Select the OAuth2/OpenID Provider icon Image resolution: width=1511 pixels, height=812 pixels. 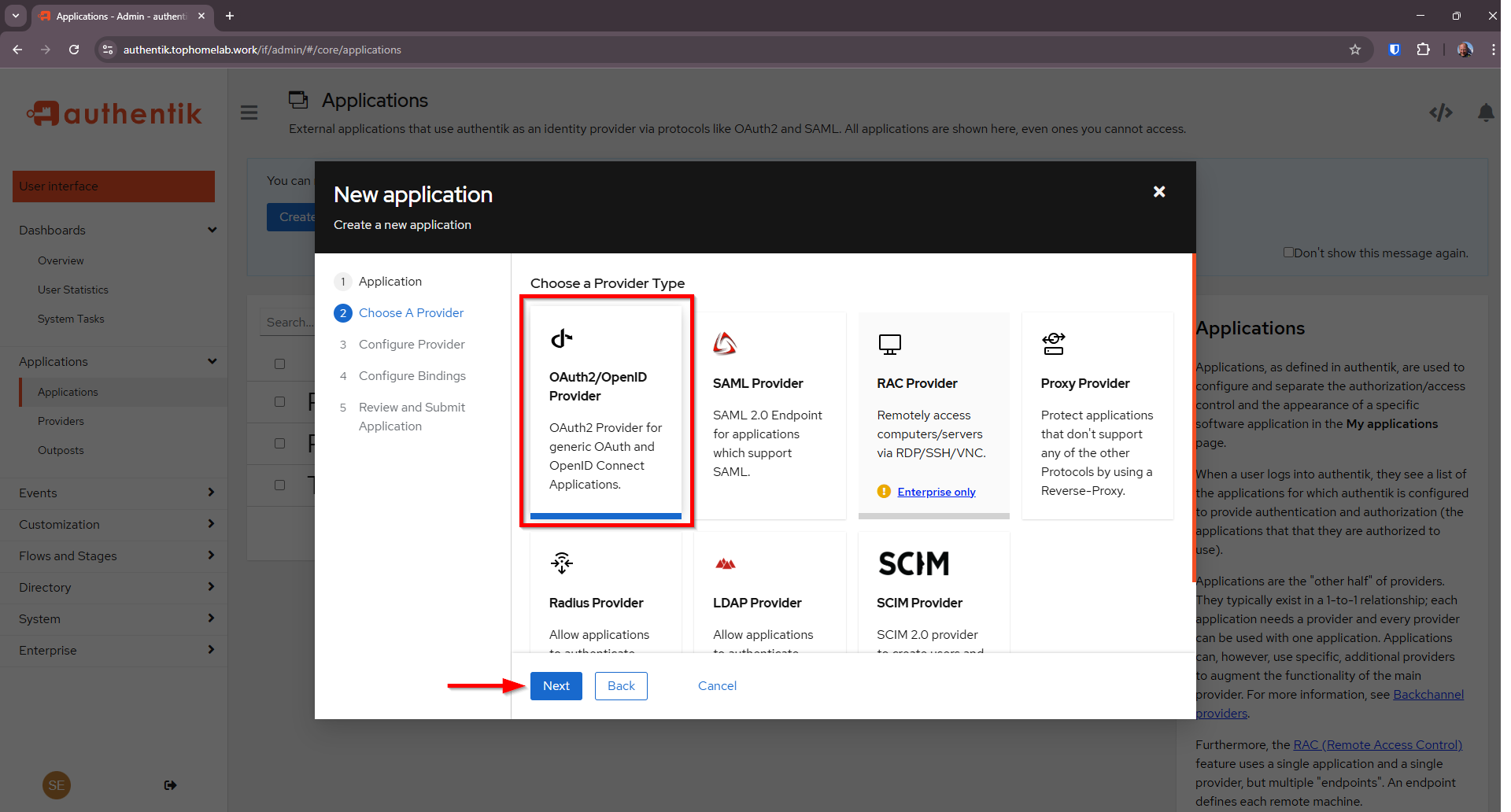tap(561, 339)
